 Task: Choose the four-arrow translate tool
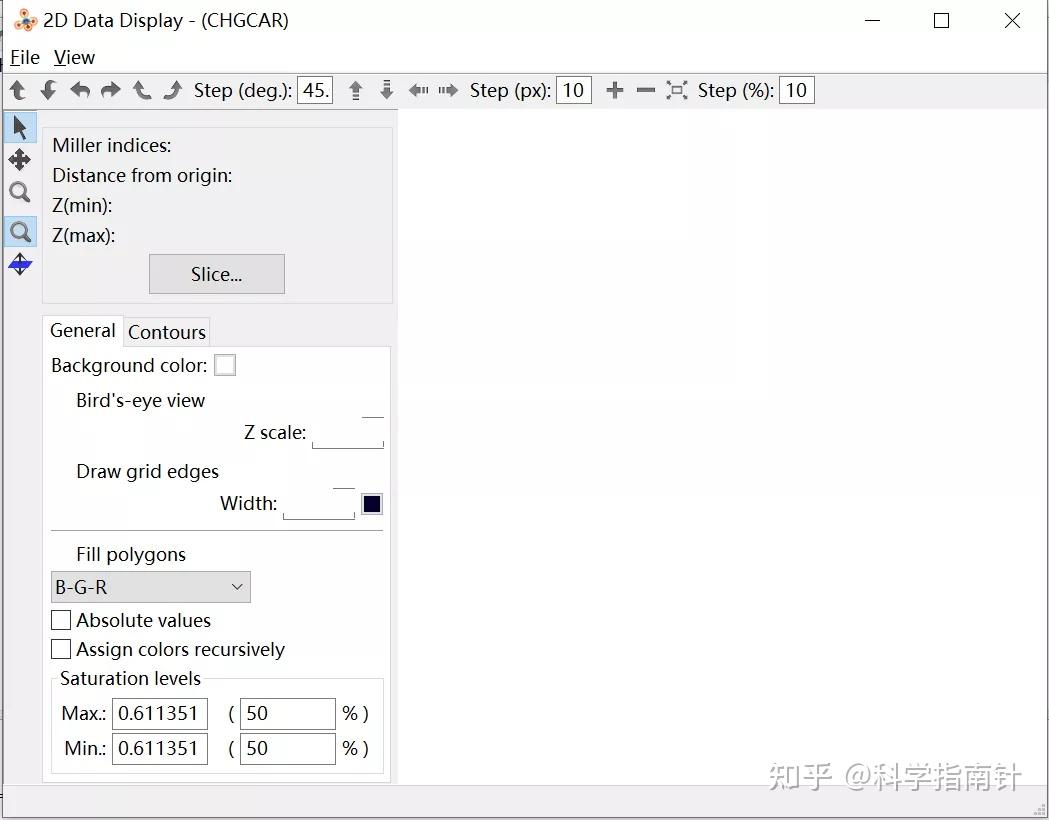pos(20,160)
